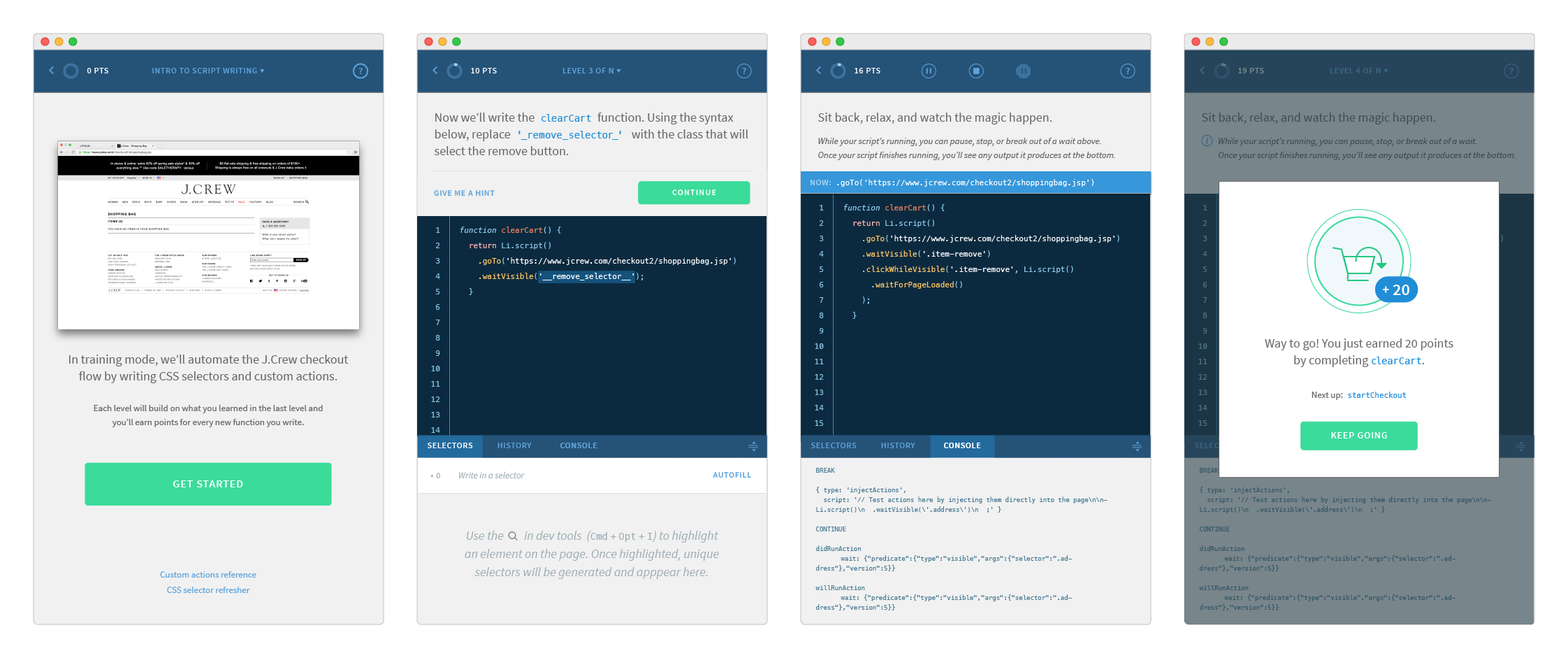Expand LEVEL 4 OF N dropdown
This screenshot has width=1568, height=658.
[x=1359, y=71]
